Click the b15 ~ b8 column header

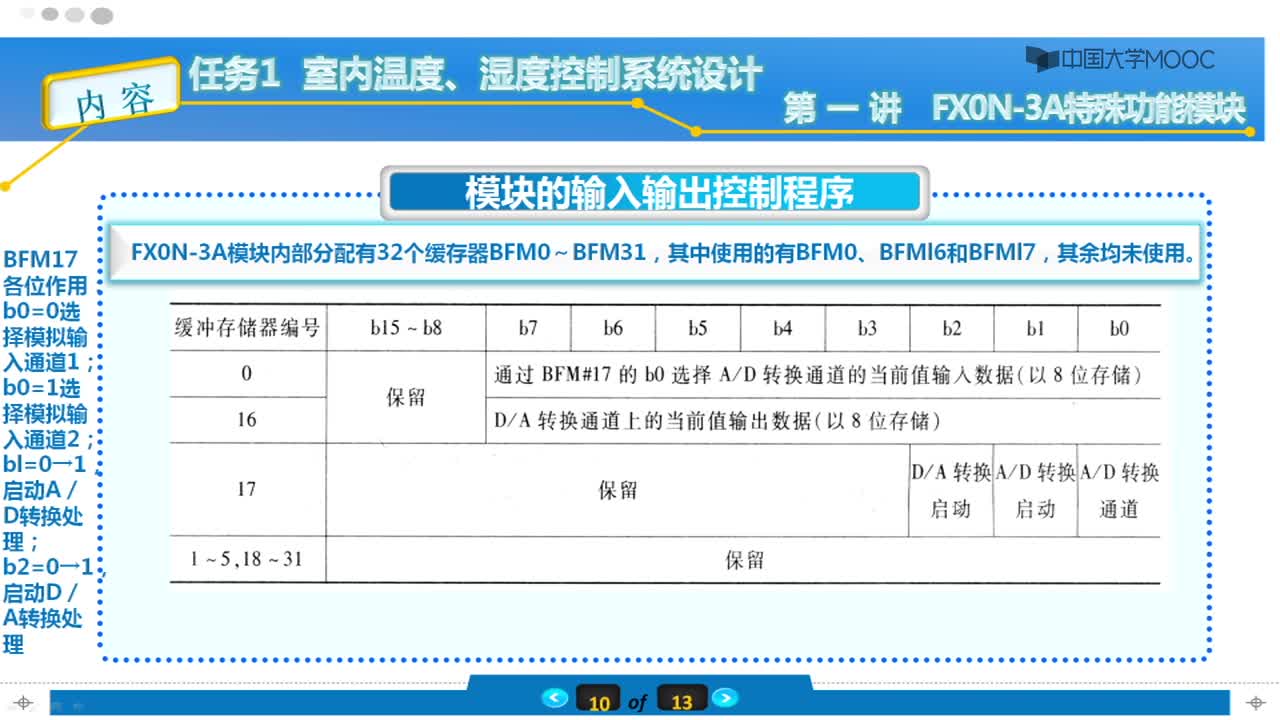point(405,327)
